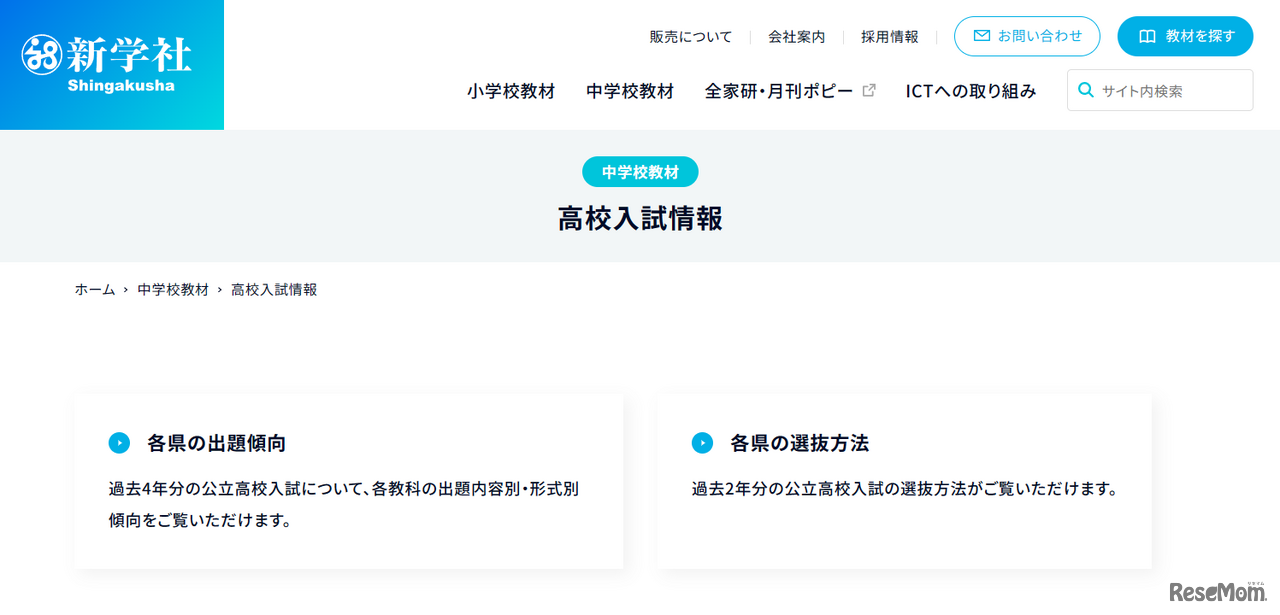
Task: Focus the サイト内検索 search field
Action: pos(1160,90)
